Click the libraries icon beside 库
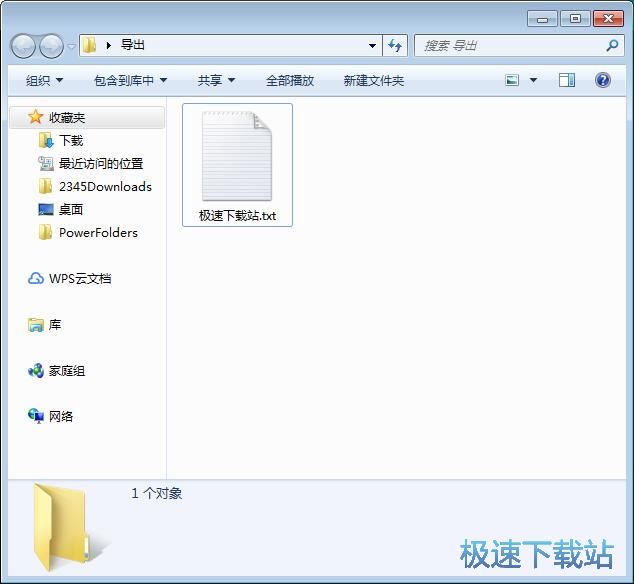The height and width of the screenshot is (584, 634). 36,324
